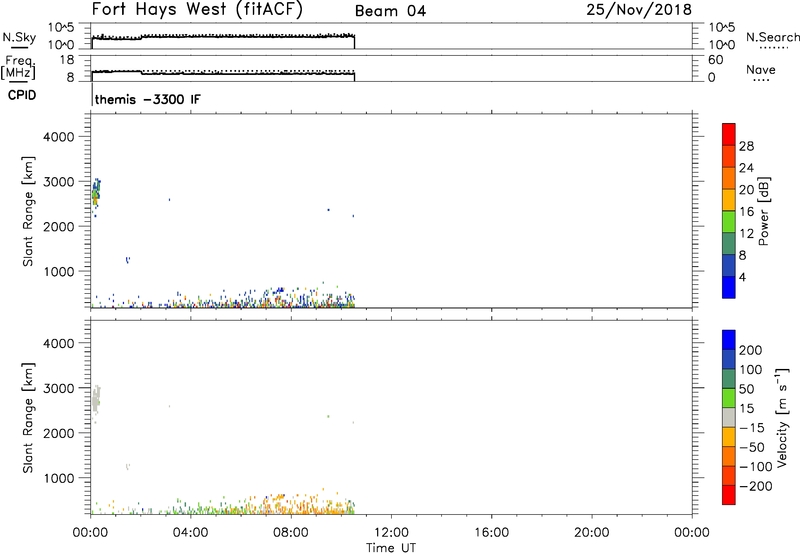Click the "18" tick on the frequency axis
This screenshot has height=554, width=800.
pyautogui.click(x=67, y=60)
